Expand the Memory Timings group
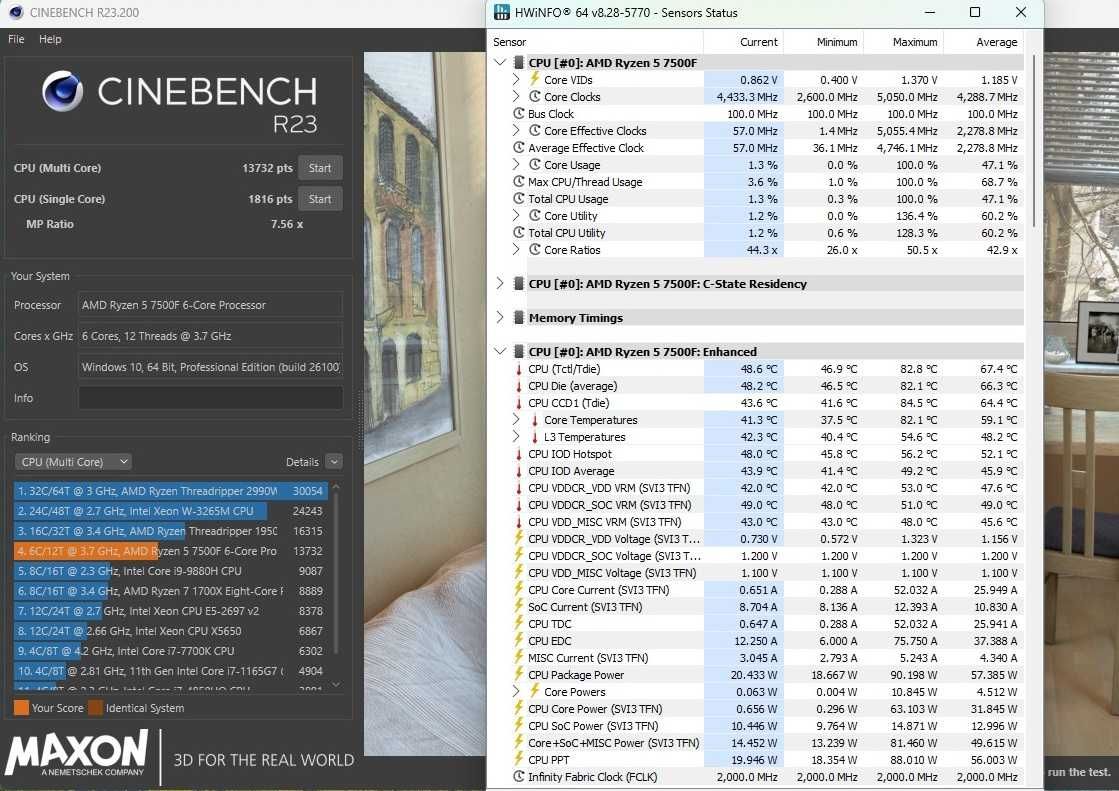This screenshot has width=1119, height=791. click(500, 318)
